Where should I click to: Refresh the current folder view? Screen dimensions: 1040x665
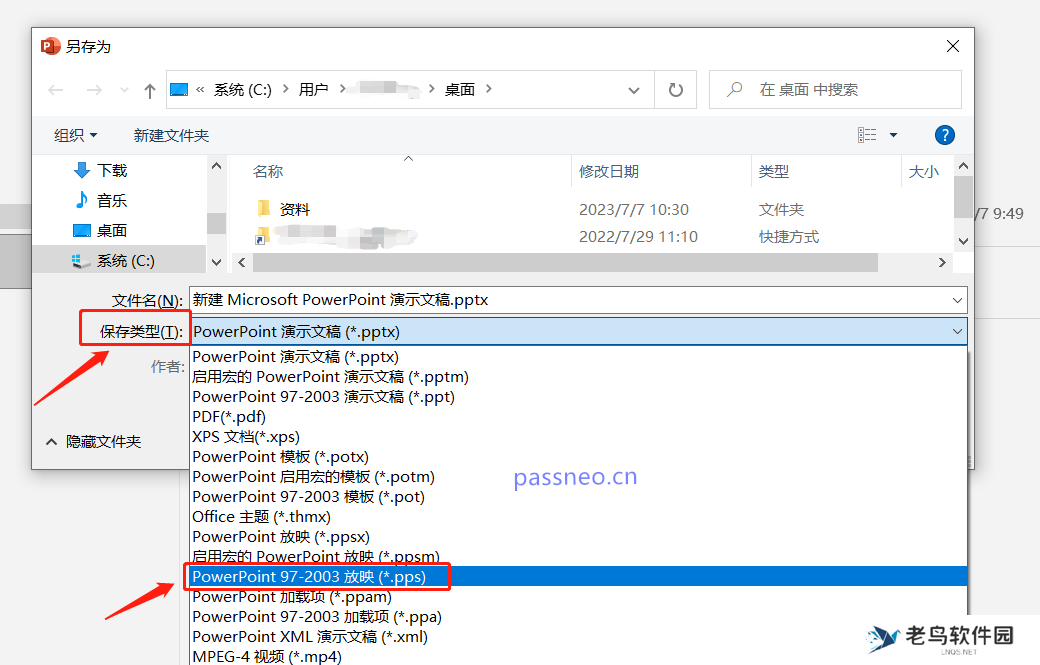click(x=675, y=89)
